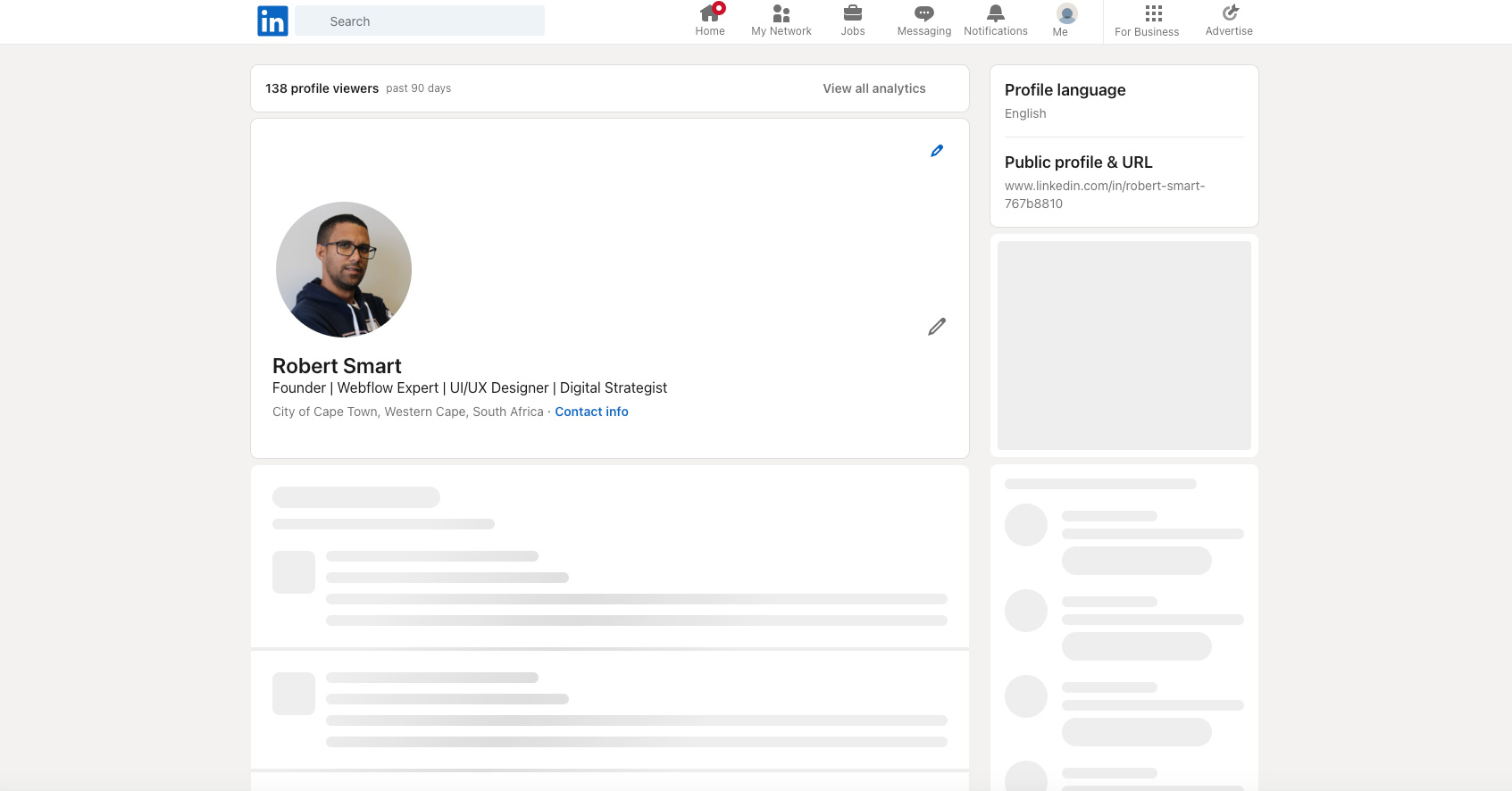Click the Robert Smart name heading
The image size is (1512, 791).
[x=337, y=366]
